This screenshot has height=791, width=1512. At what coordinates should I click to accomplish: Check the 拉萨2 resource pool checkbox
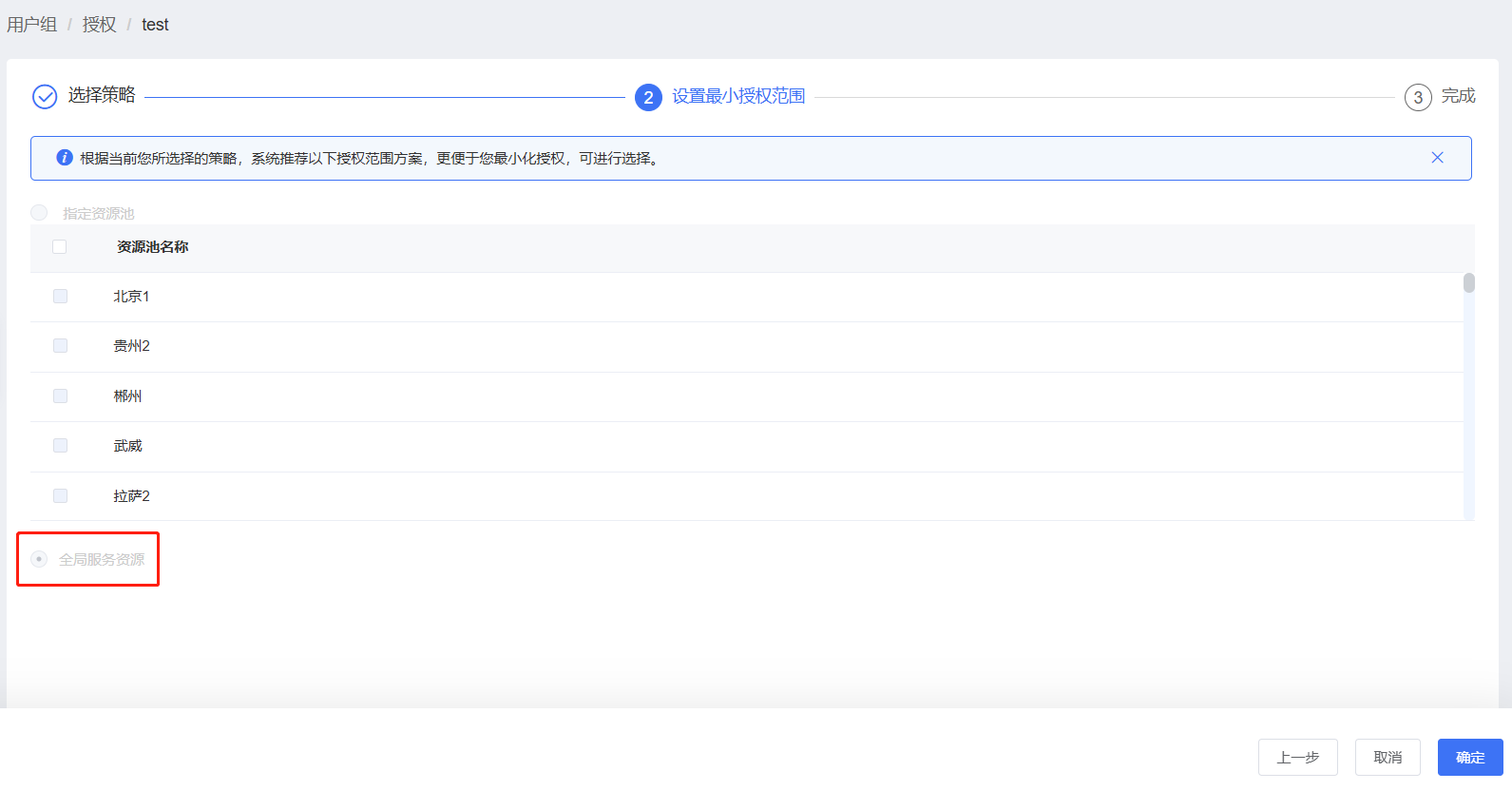60,496
